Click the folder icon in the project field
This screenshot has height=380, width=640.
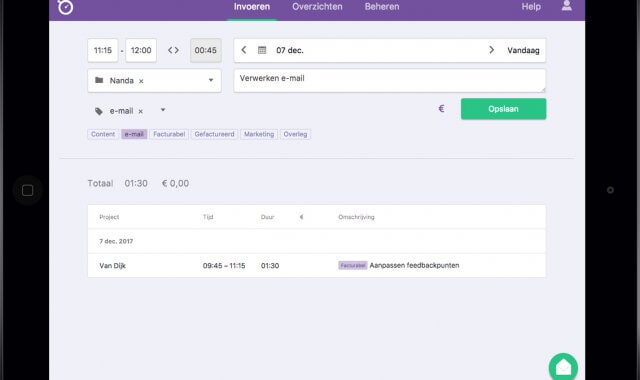pos(99,80)
